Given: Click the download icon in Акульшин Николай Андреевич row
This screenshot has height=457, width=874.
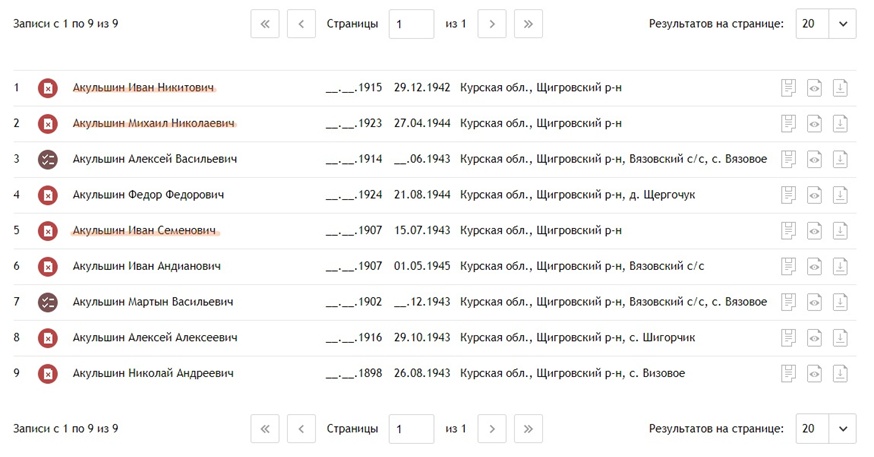Looking at the screenshot, I should (840, 373).
